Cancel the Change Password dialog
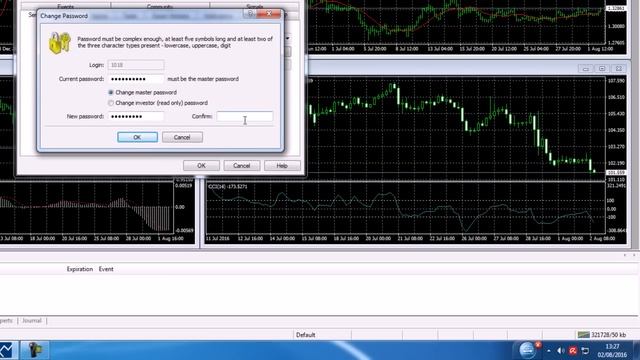 click(182, 137)
